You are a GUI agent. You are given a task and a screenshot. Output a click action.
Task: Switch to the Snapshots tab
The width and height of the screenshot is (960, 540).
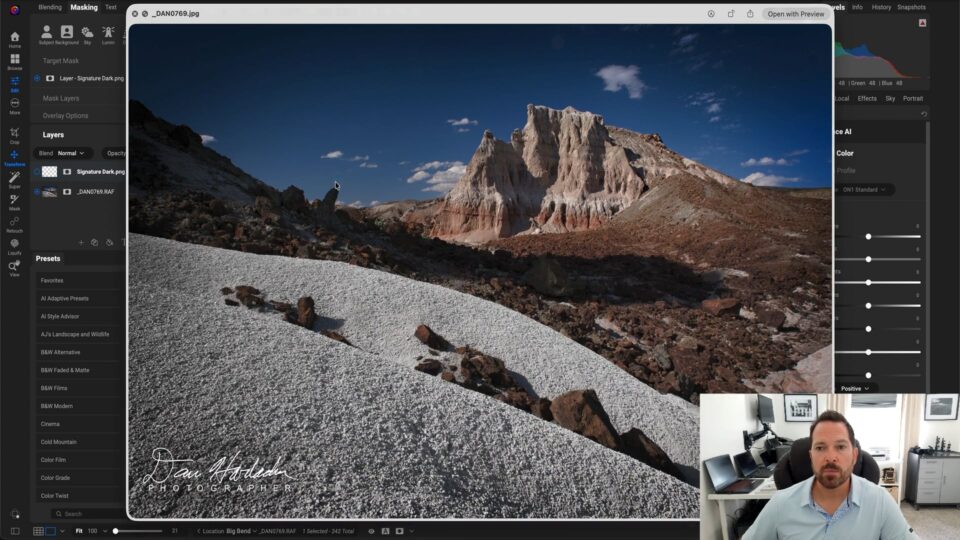pos(911,7)
